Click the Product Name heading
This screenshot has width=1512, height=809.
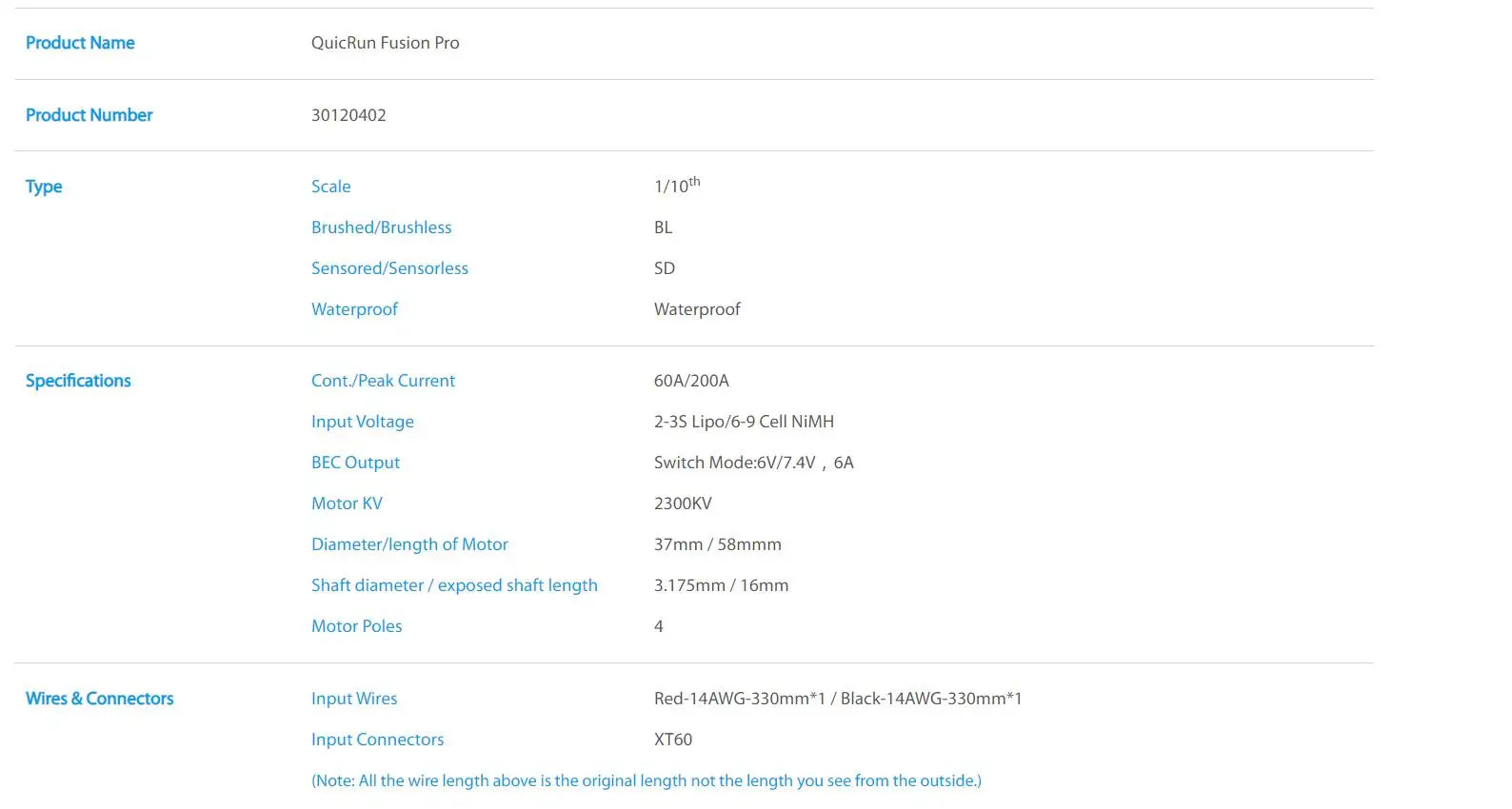(x=80, y=43)
